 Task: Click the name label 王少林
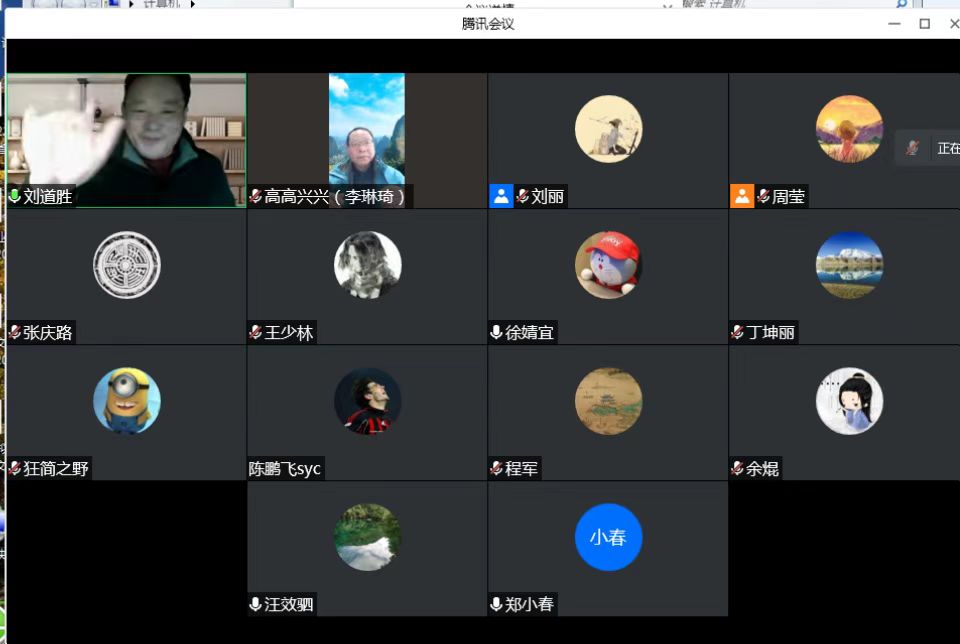pyautogui.click(x=289, y=333)
